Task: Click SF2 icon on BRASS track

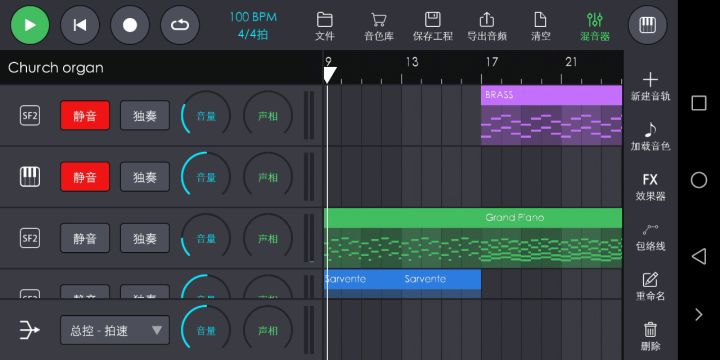Action: coord(30,116)
